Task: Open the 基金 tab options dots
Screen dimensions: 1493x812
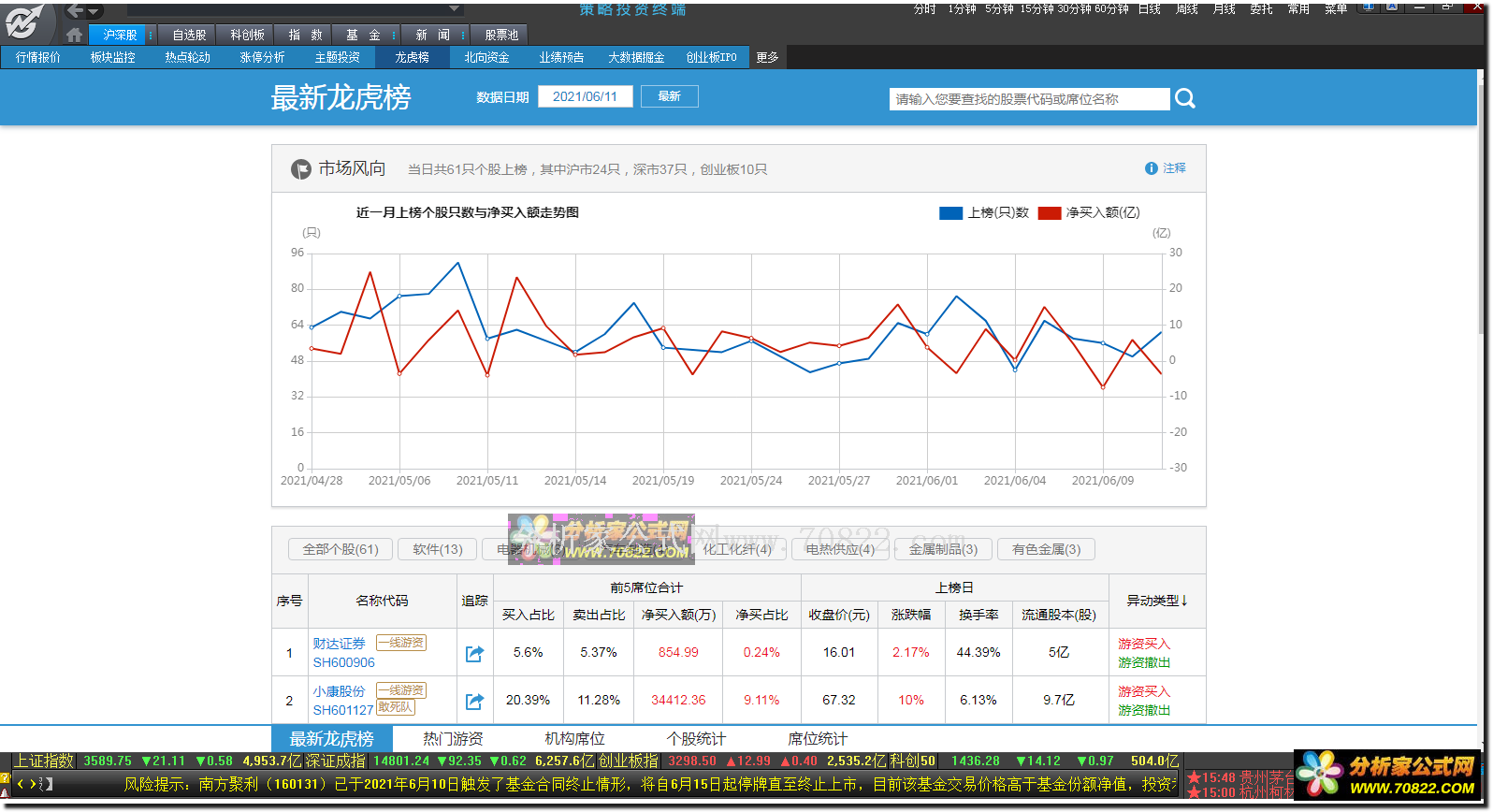Action: click(x=393, y=35)
